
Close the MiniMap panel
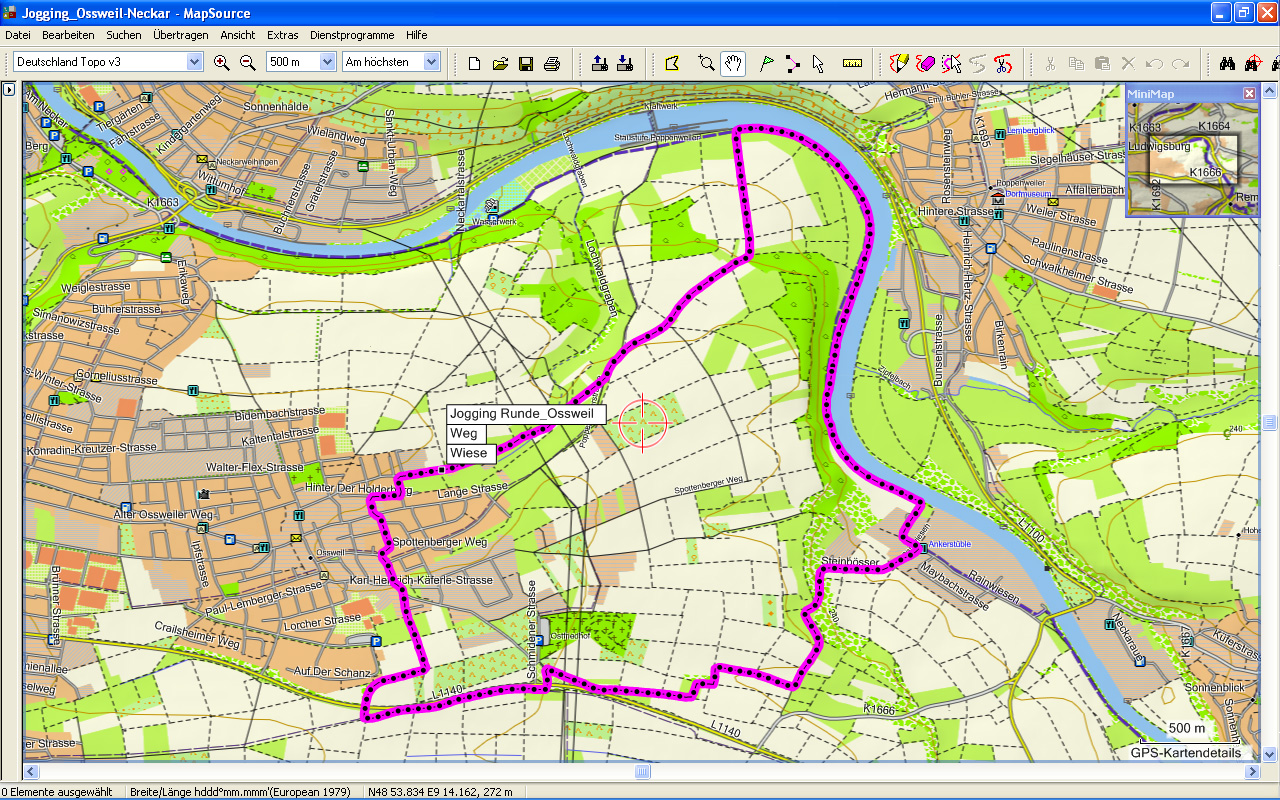tap(1249, 93)
